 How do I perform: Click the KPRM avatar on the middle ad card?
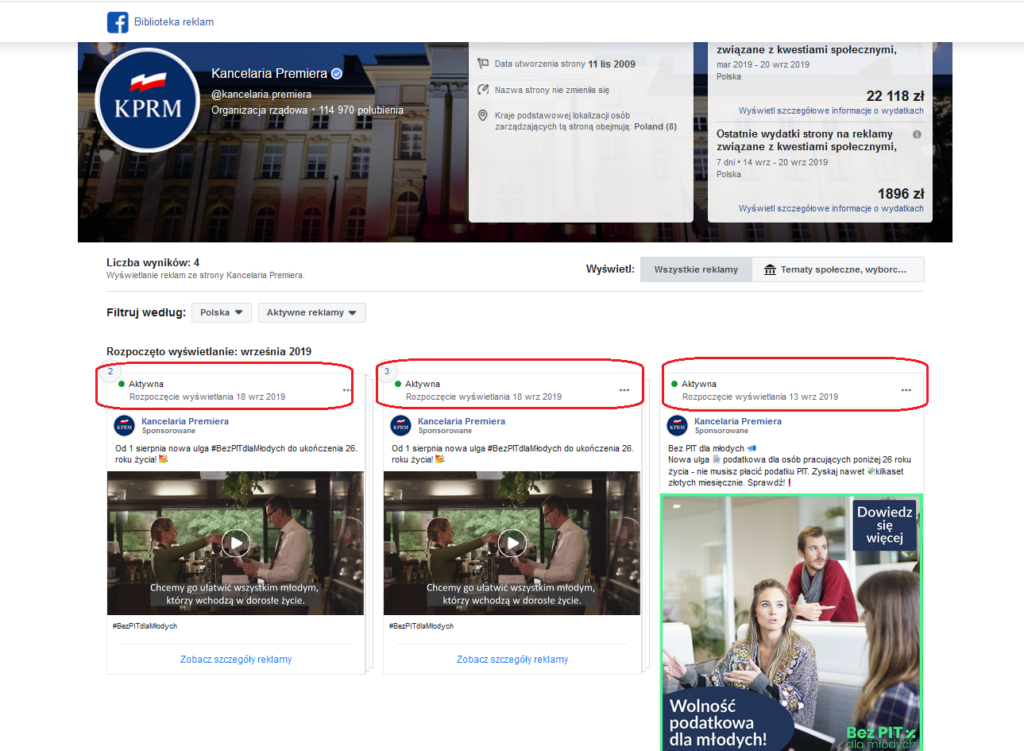400,426
